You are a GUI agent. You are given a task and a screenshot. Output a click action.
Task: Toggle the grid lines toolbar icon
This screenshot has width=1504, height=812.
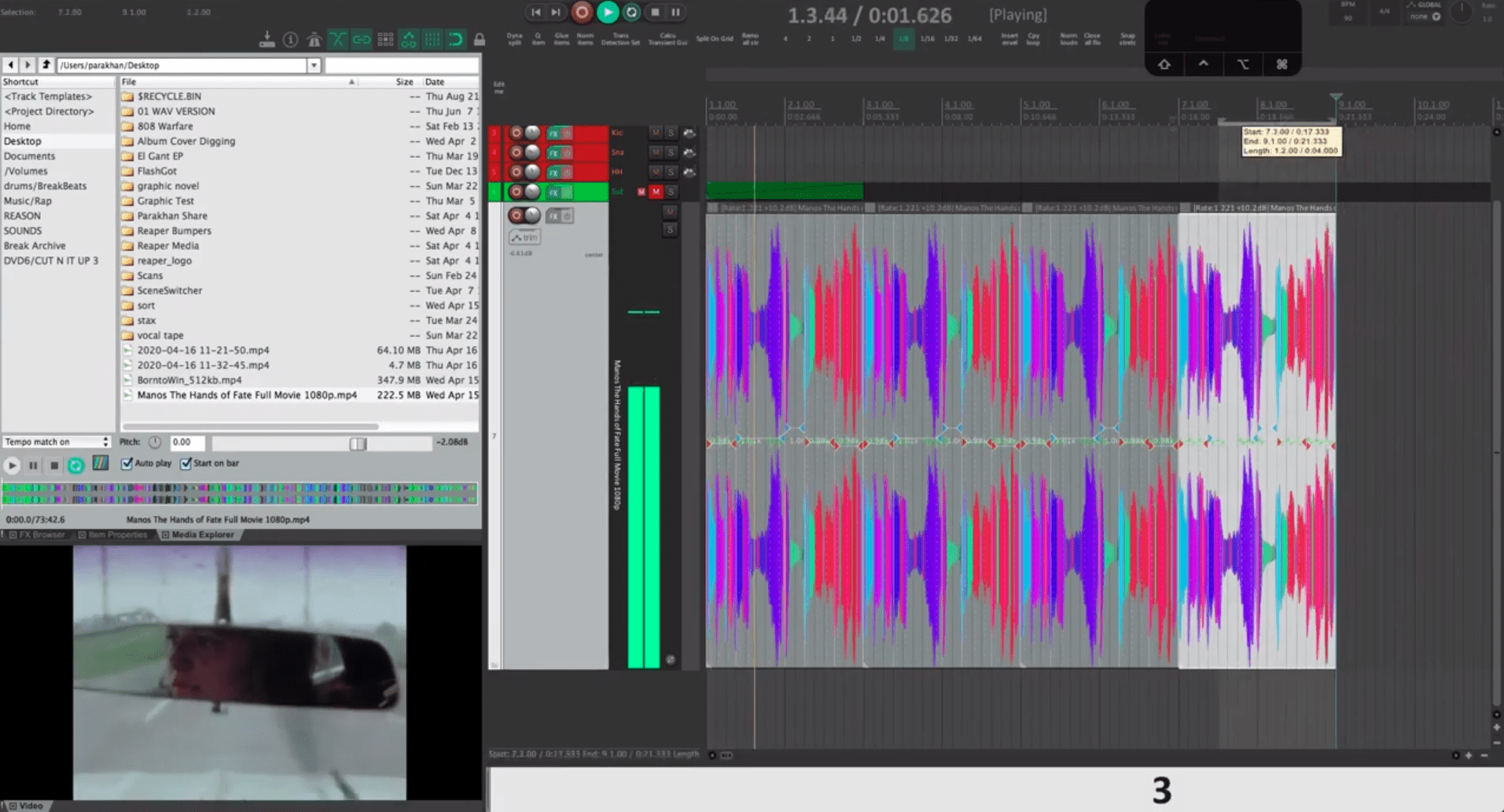point(432,39)
